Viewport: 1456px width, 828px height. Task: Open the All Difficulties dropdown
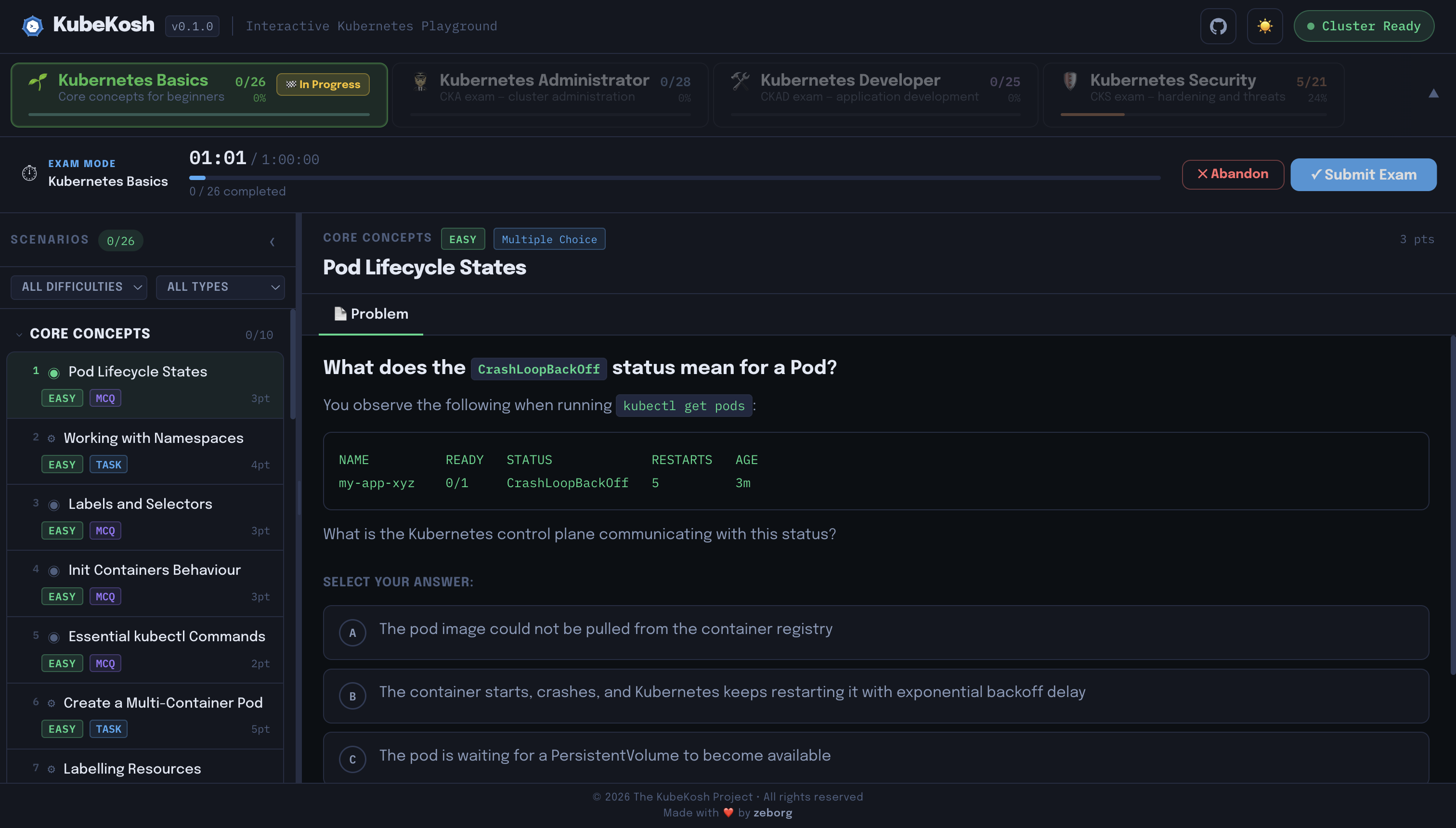pyautogui.click(x=78, y=287)
